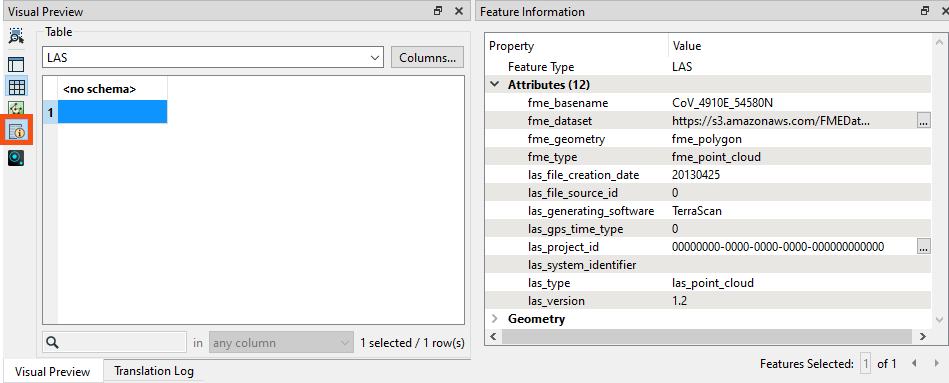Select the fme_type attribute row

coord(708,157)
